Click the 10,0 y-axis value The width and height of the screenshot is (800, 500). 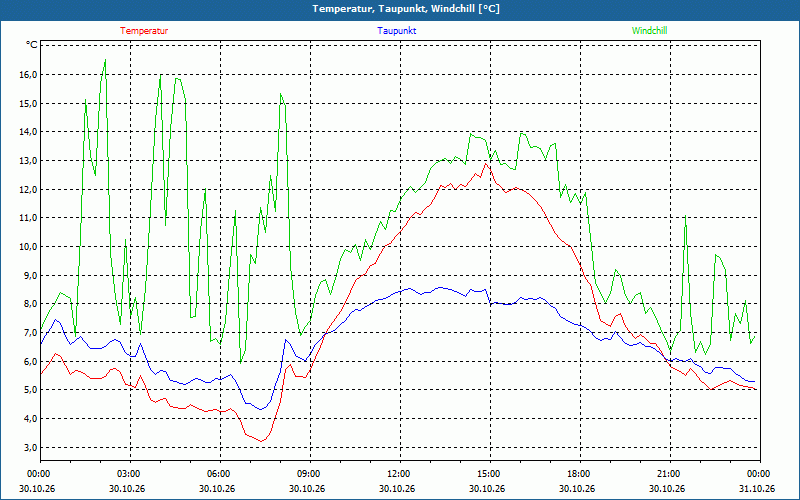pos(29,247)
